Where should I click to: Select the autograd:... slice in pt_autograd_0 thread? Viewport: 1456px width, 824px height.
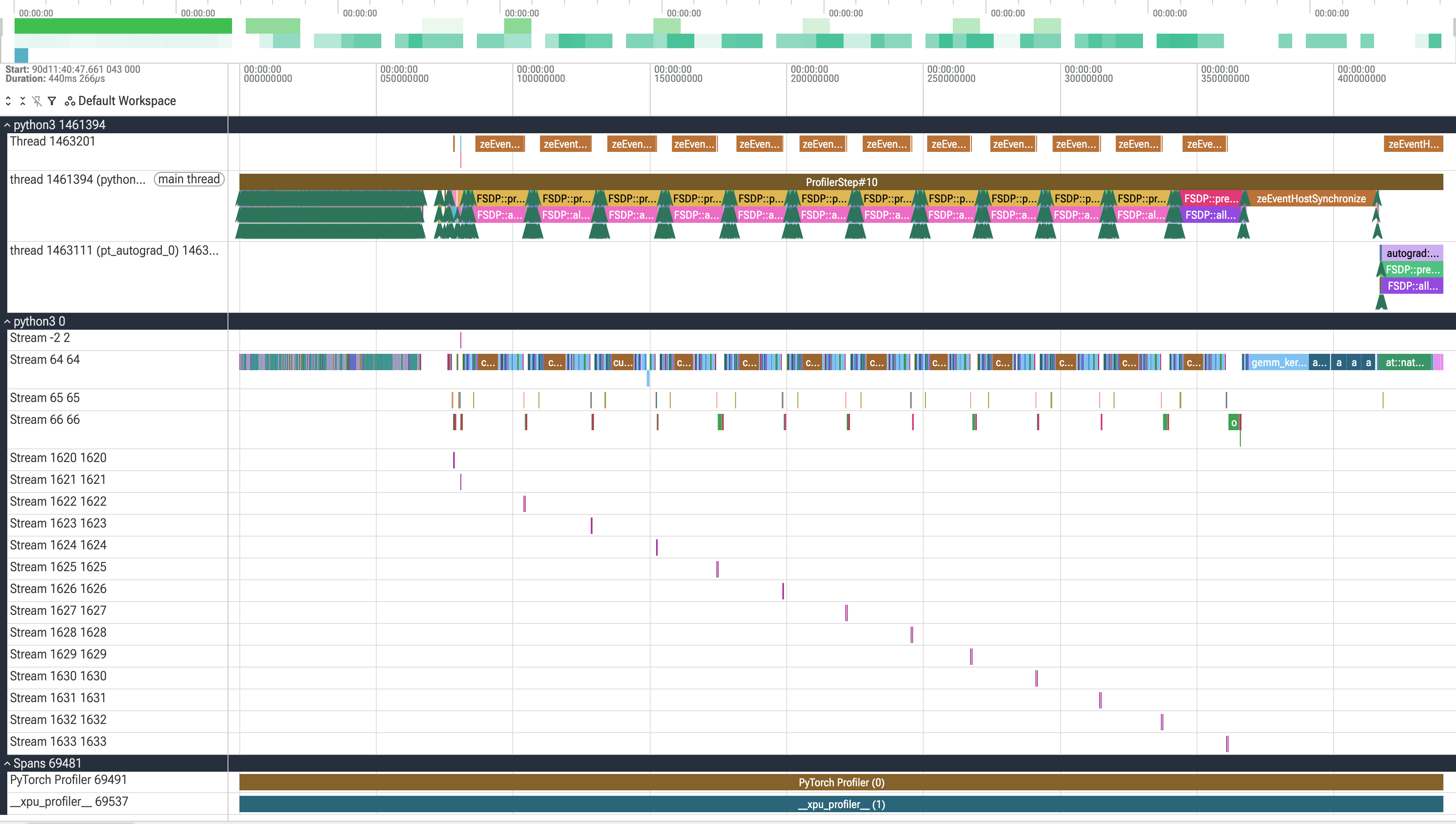1412,253
